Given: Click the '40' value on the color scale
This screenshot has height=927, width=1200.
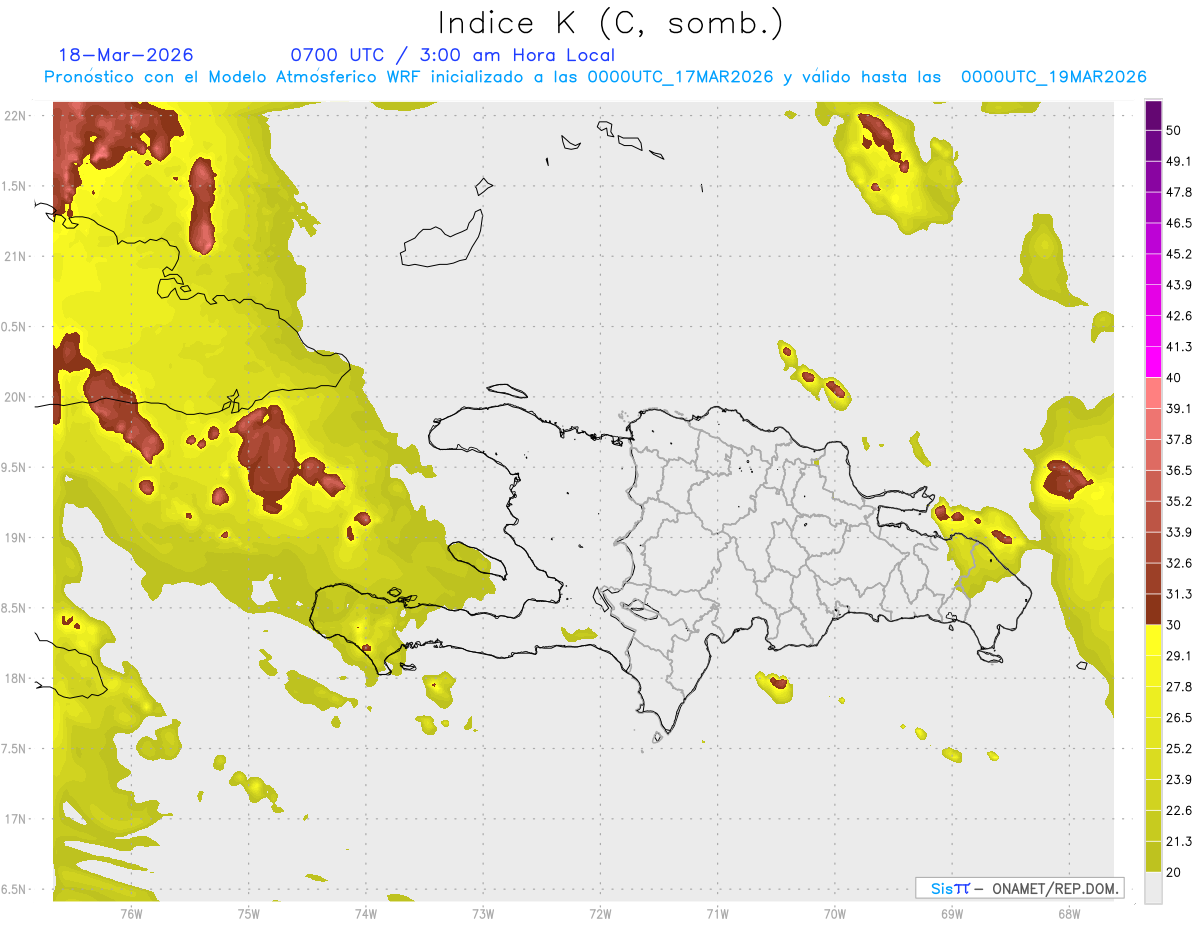Looking at the screenshot, I should (x=1174, y=379).
